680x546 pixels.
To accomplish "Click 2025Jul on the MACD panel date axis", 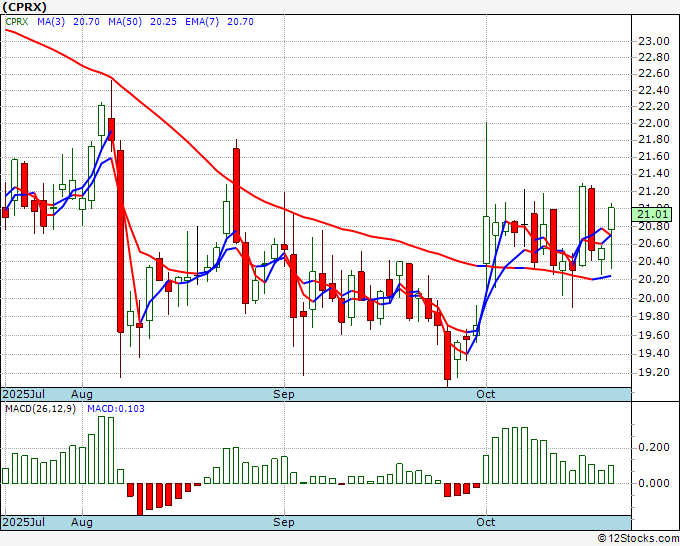I will (24, 522).
